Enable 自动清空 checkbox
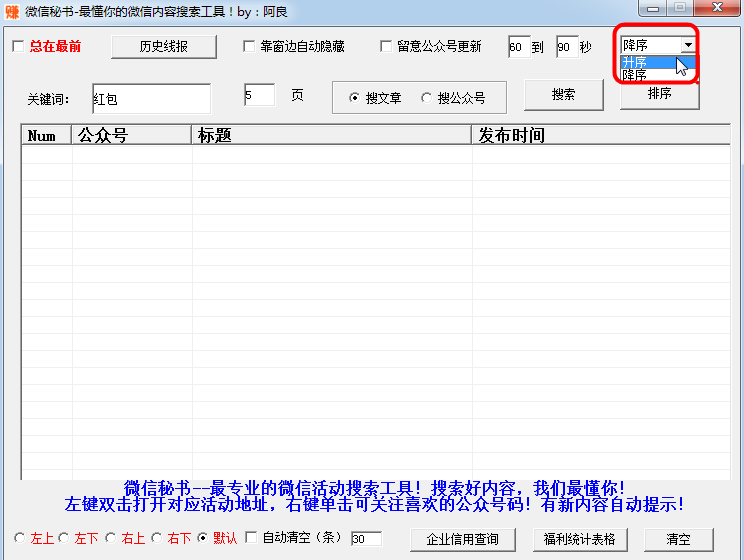 pyautogui.click(x=251, y=538)
